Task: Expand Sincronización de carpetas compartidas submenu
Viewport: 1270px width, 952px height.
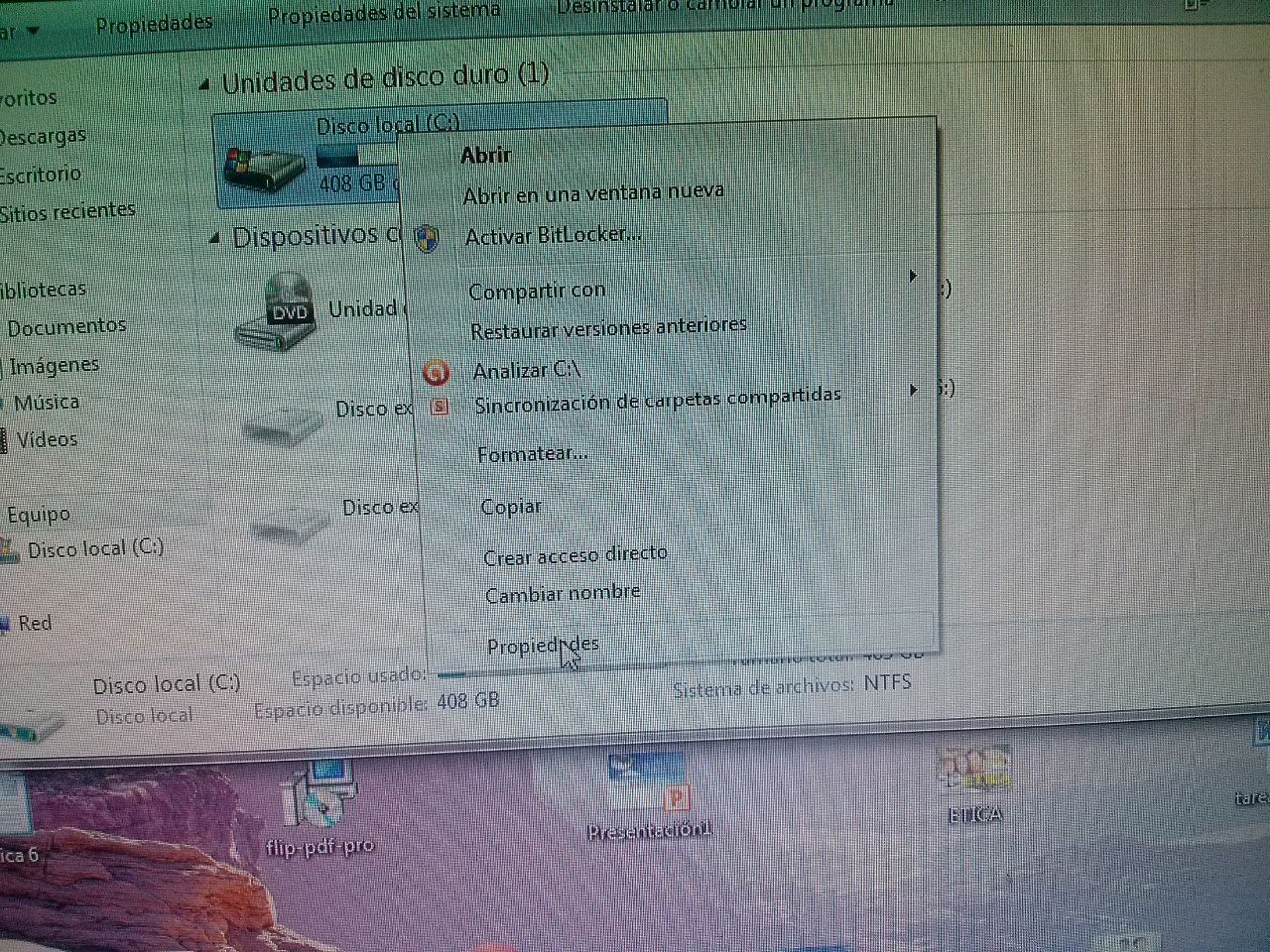Action: [914, 390]
